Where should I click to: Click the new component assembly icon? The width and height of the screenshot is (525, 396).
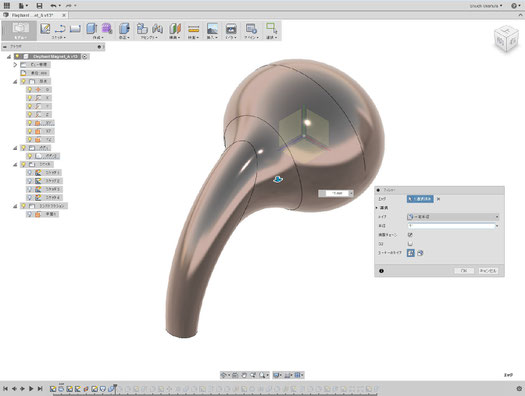pos(142,28)
